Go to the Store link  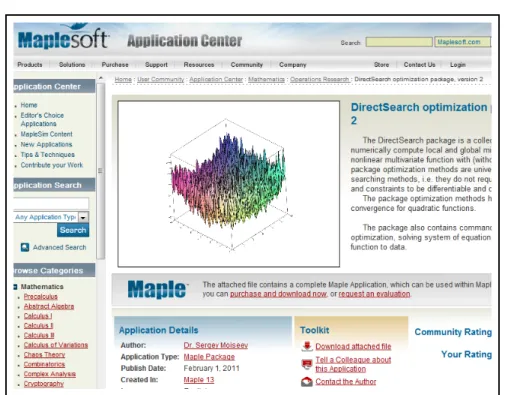pos(381,65)
